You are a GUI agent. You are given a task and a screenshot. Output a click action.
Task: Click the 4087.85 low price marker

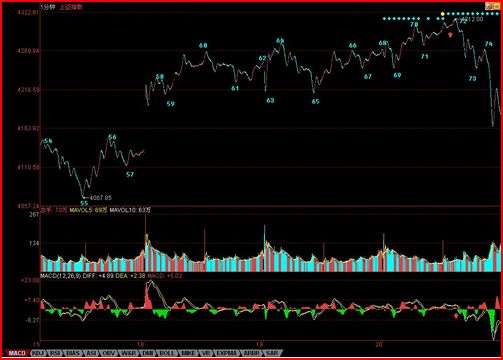[101, 198]
